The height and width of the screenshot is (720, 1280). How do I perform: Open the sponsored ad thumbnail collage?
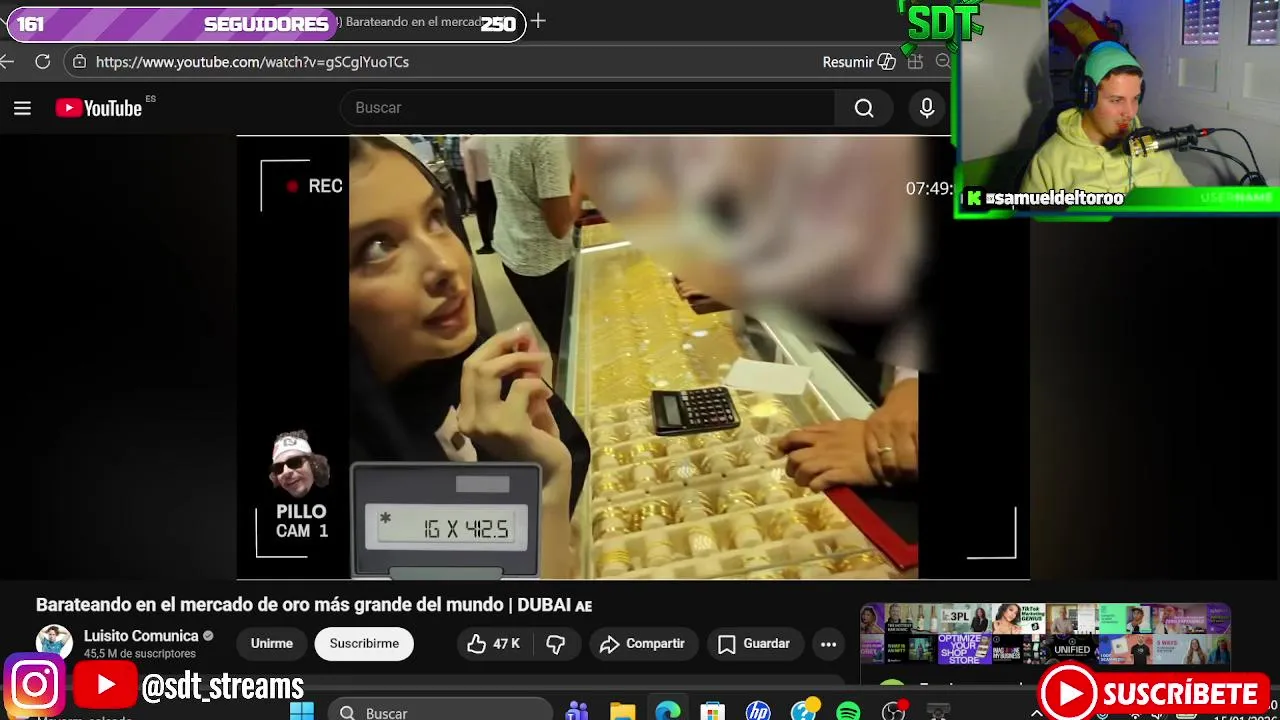click(1045, 635)
